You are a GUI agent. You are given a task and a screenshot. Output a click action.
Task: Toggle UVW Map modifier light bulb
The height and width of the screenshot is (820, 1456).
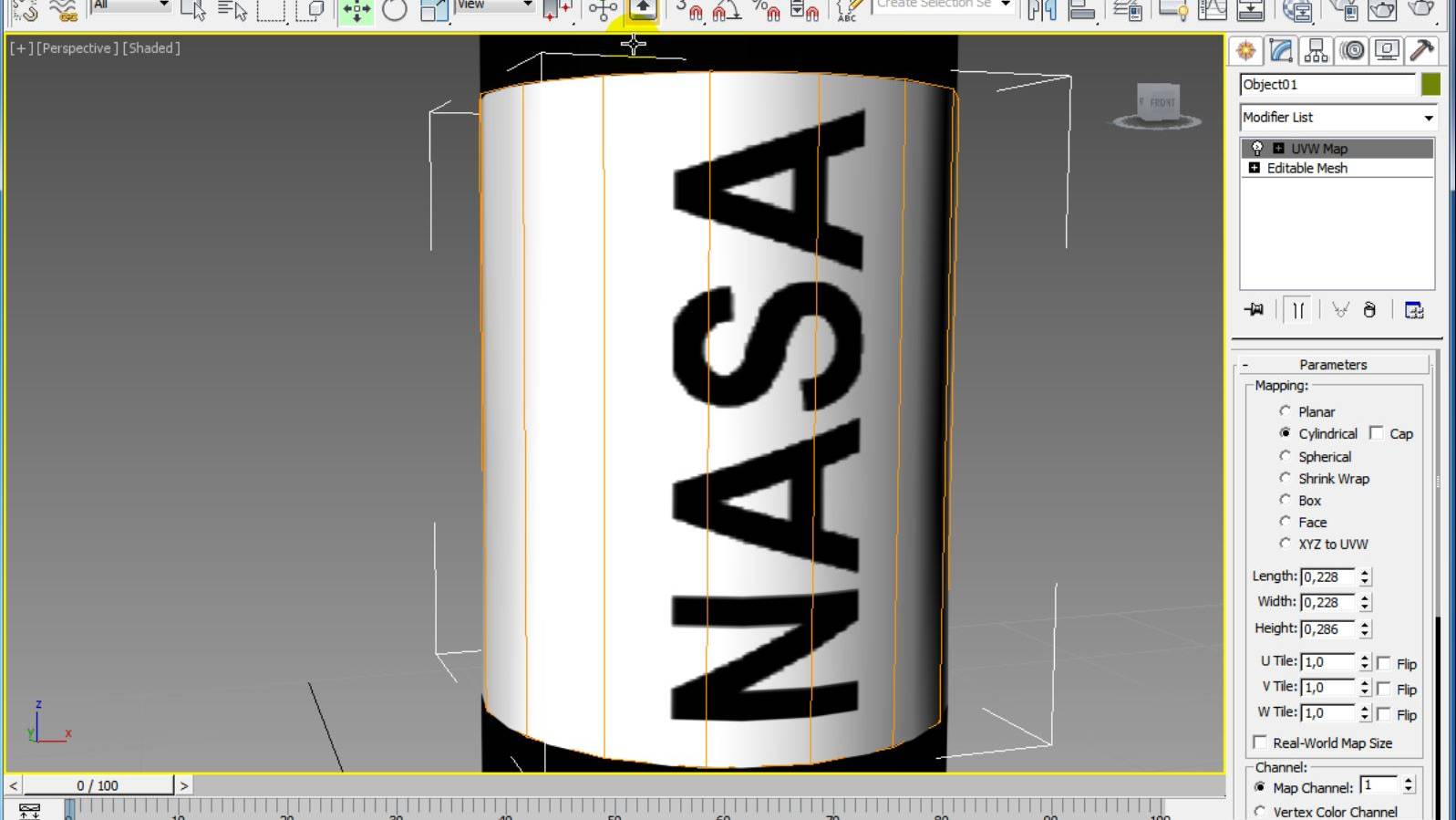[1257, 148]
